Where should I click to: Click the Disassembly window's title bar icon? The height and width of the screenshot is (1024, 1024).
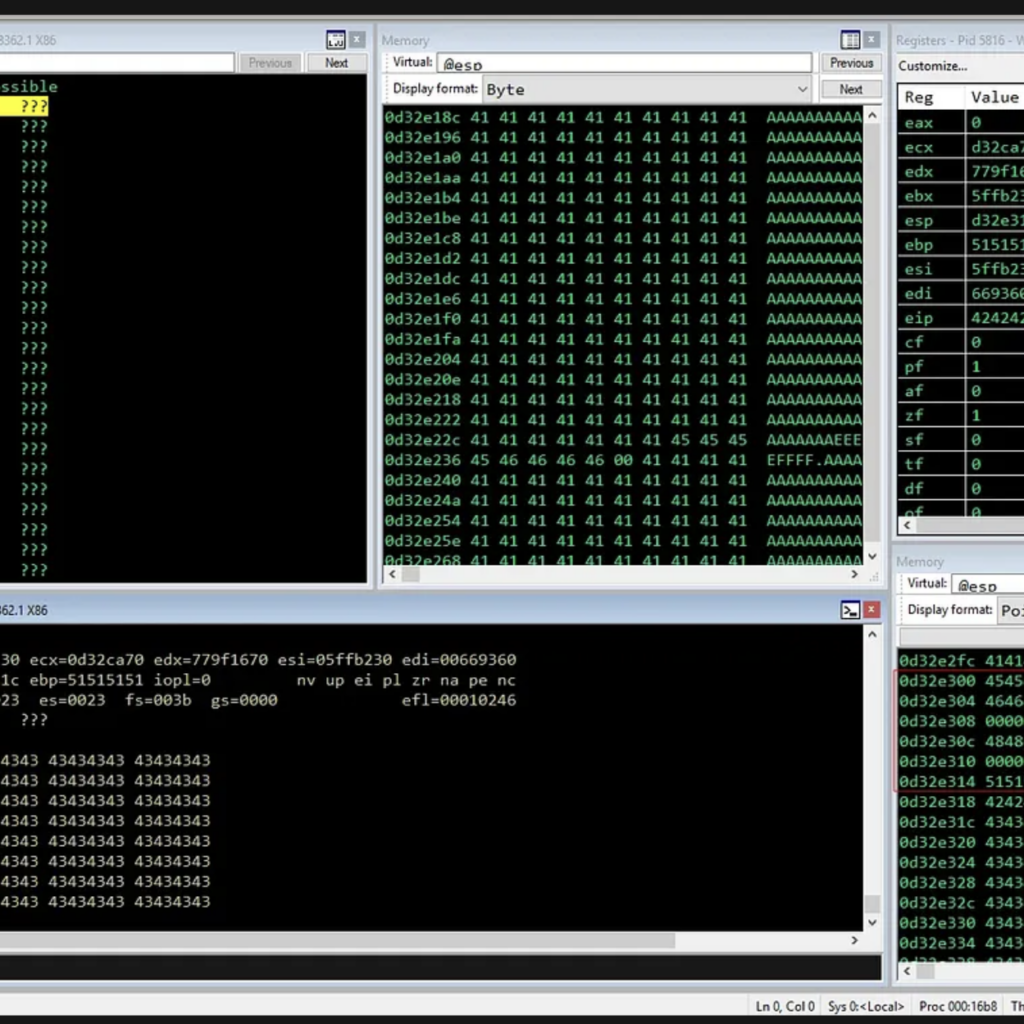point(336,40)
